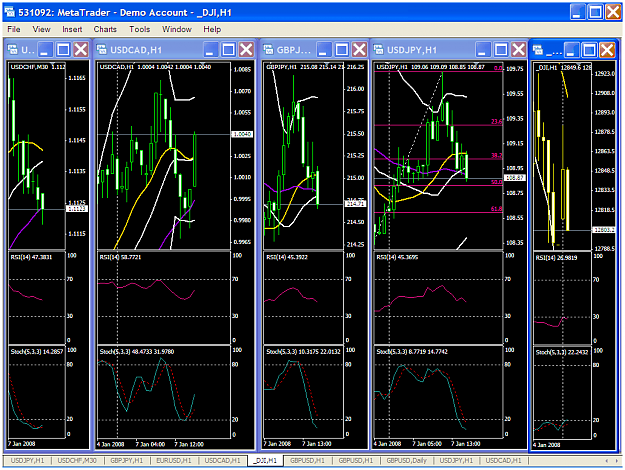
Task: Click the USDCAD Stoch(5,3,3) indicator label
Action: 137,352
